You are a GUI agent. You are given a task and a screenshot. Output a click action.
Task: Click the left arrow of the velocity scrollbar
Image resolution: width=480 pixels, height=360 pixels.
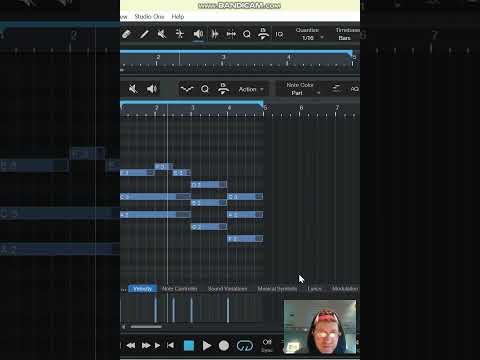pos(124,327)
